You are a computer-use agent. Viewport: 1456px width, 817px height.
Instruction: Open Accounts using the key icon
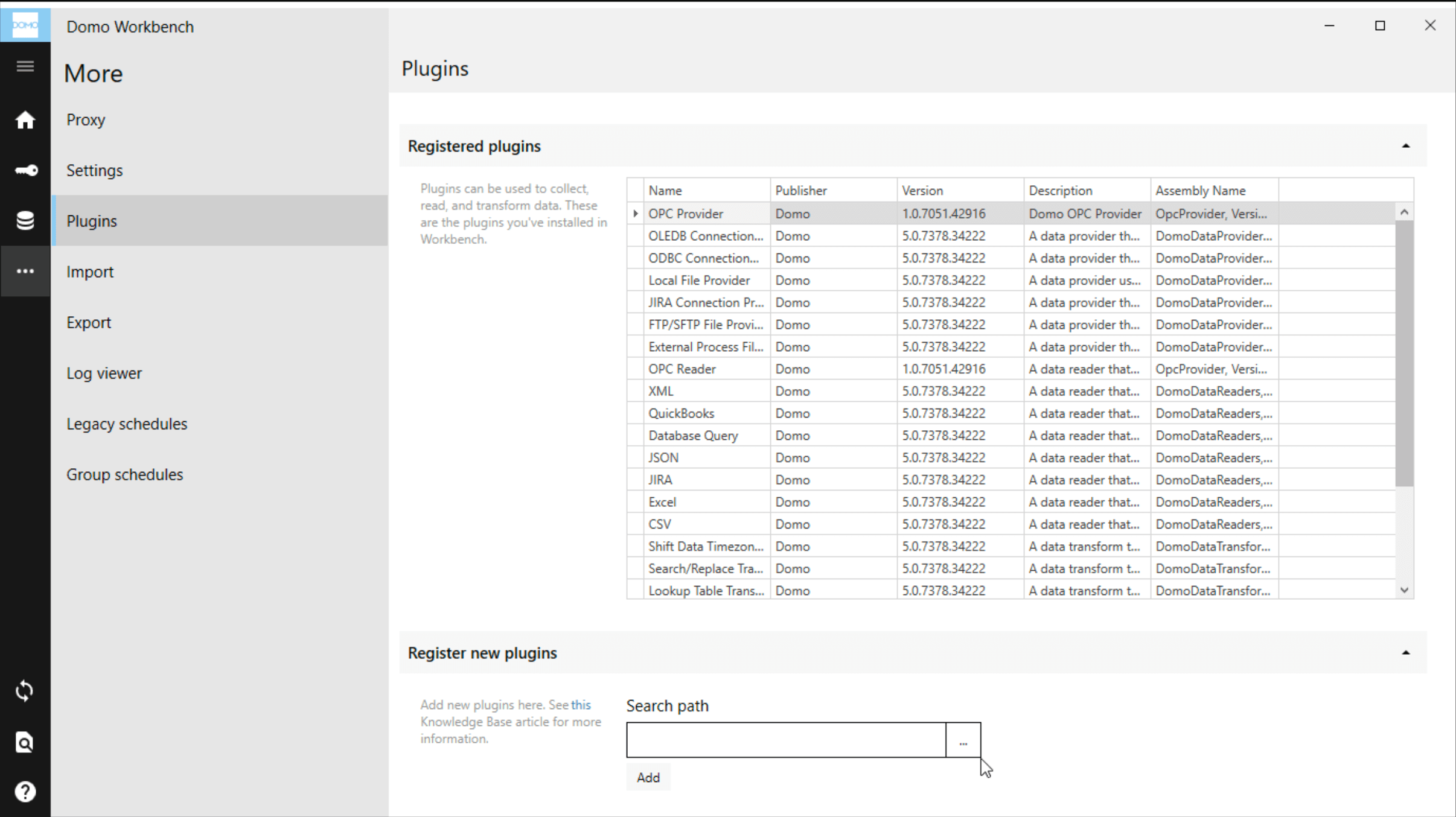pos(25,171)
